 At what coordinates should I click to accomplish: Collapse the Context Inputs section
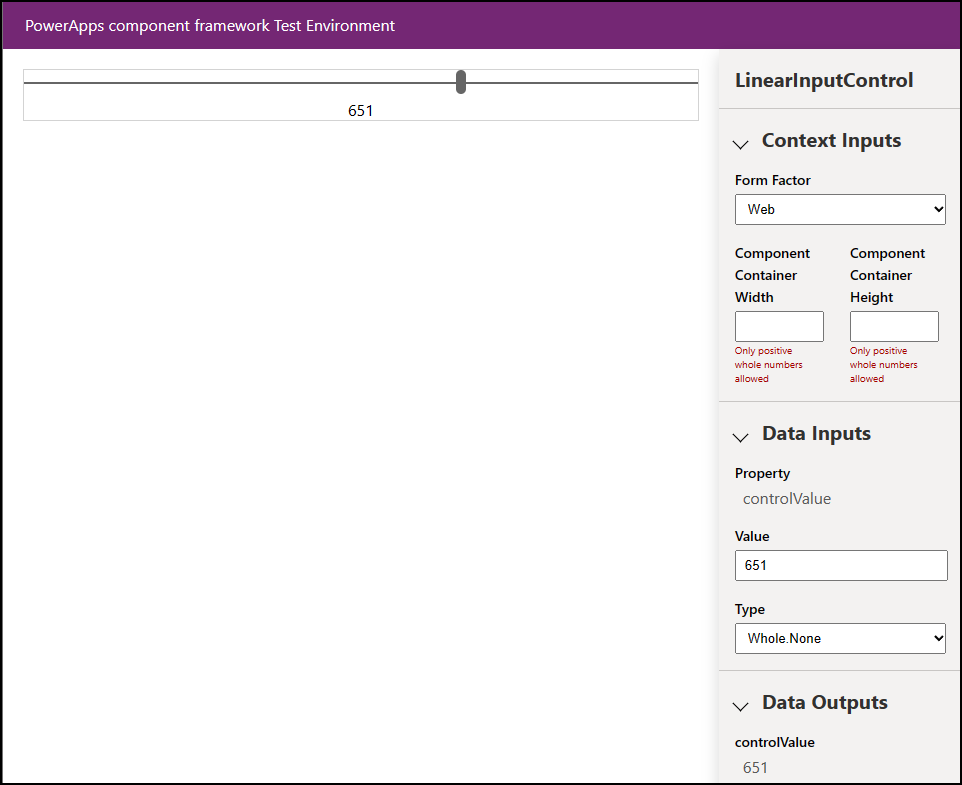pyautogui.click(x=740, y=144)
